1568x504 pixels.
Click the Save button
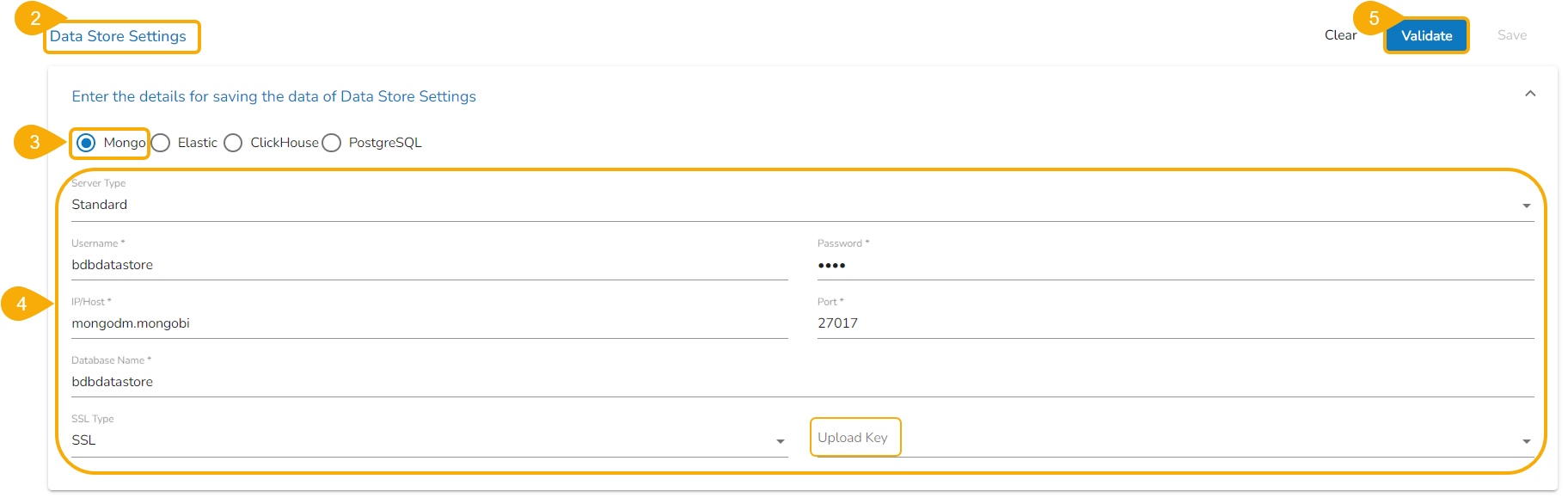[1511, 35]
